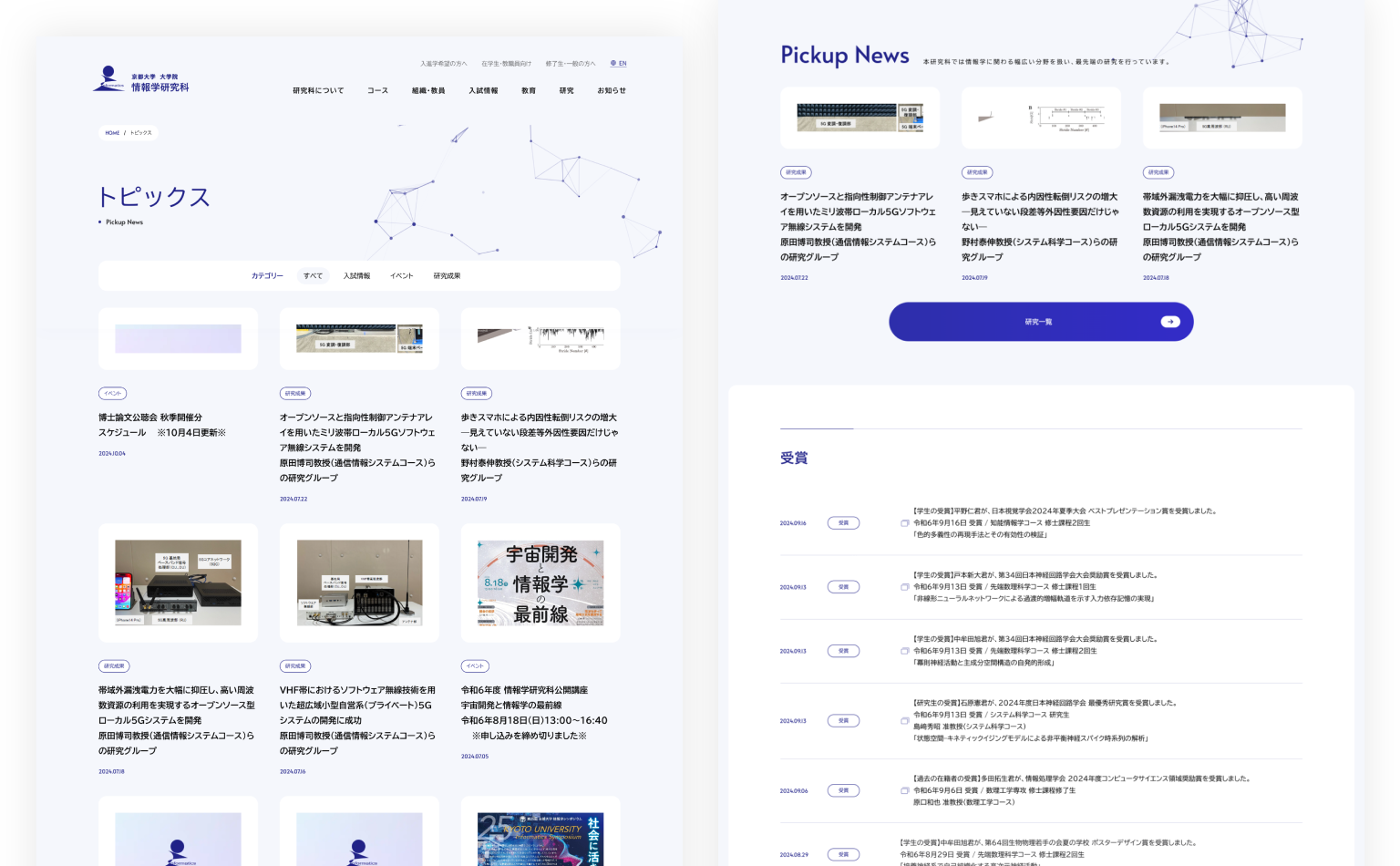
Task: Open the 宇宙開発と情報学の最前線 event thumbnail
Action: click(x=540, y=582)
